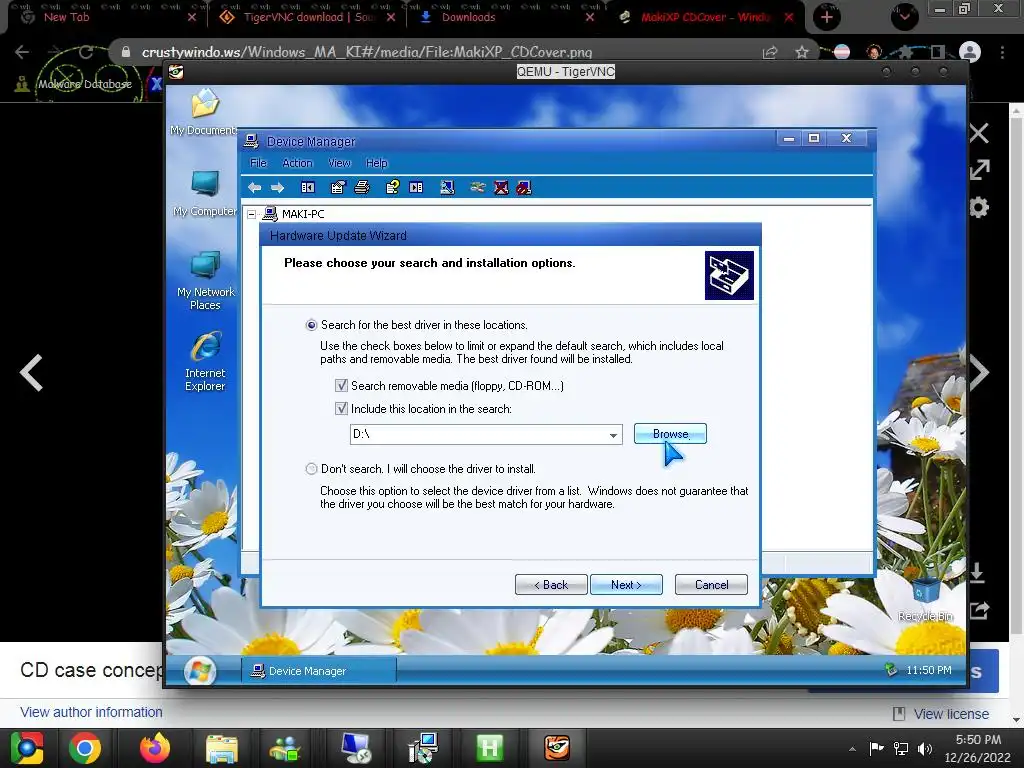This screenshot has height=768, width=1024.
Task: Show hidden icons arrow in system tray
Action: (x=852, y=749)
